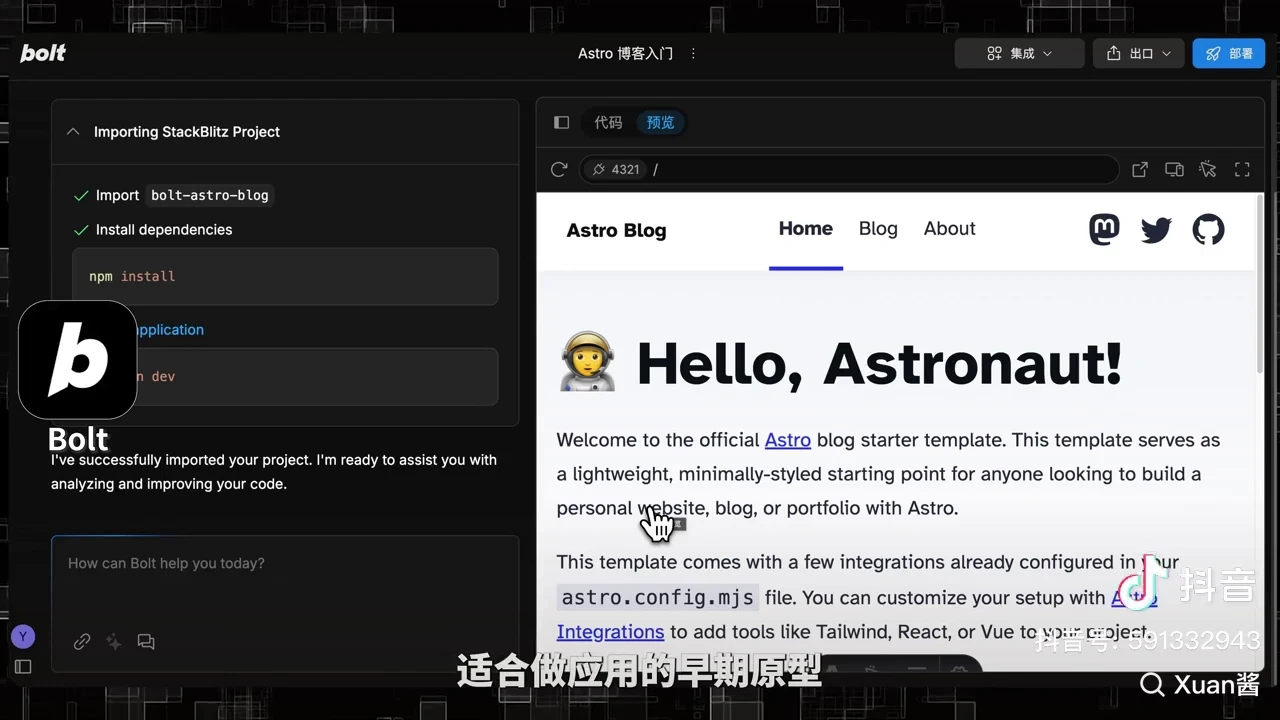Toggle fullscreen preview icon
The height and width of the screenshot is (720, 1280).
[x=1242, y=169]
